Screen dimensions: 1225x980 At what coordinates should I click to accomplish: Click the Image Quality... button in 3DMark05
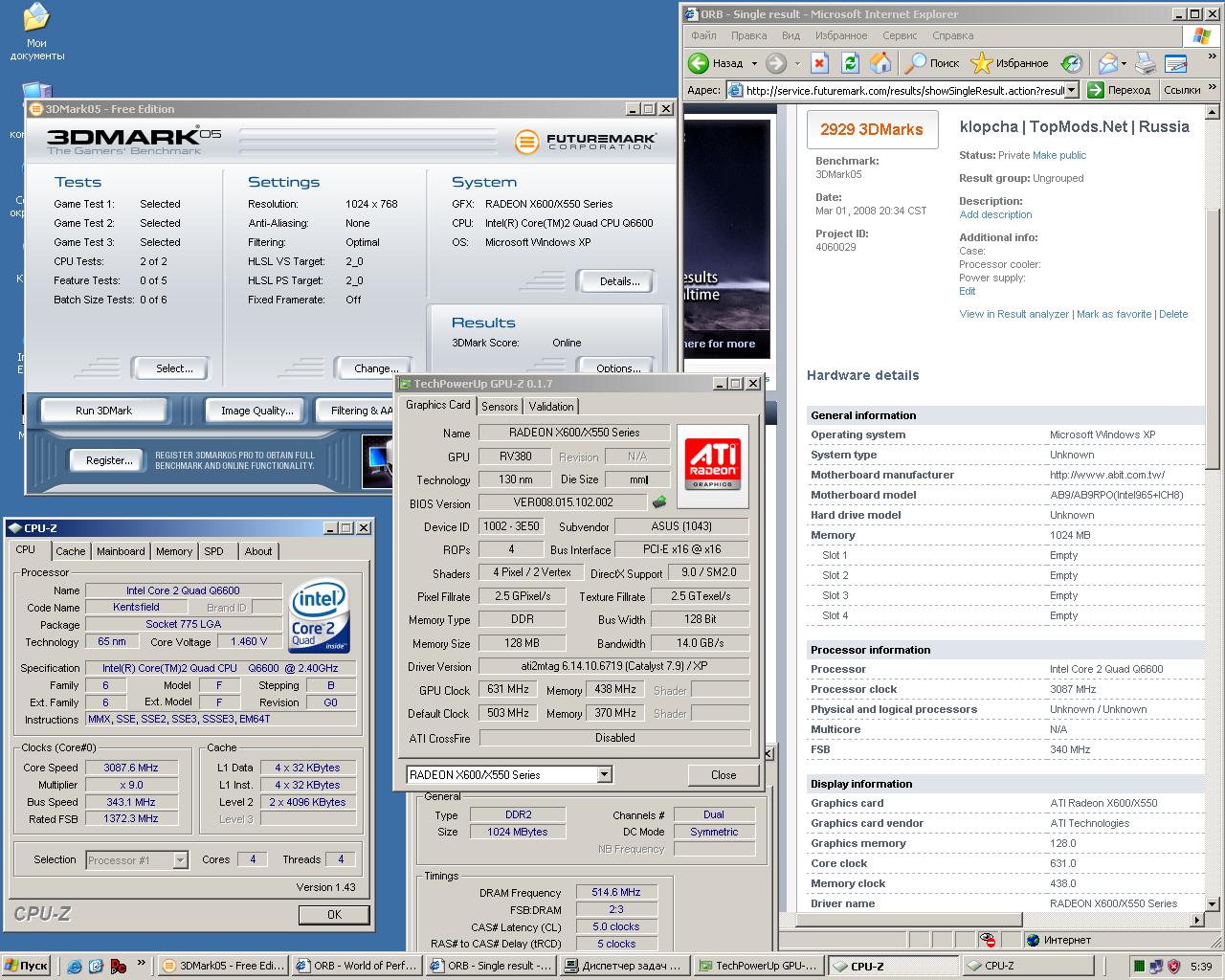click(256, 411)
